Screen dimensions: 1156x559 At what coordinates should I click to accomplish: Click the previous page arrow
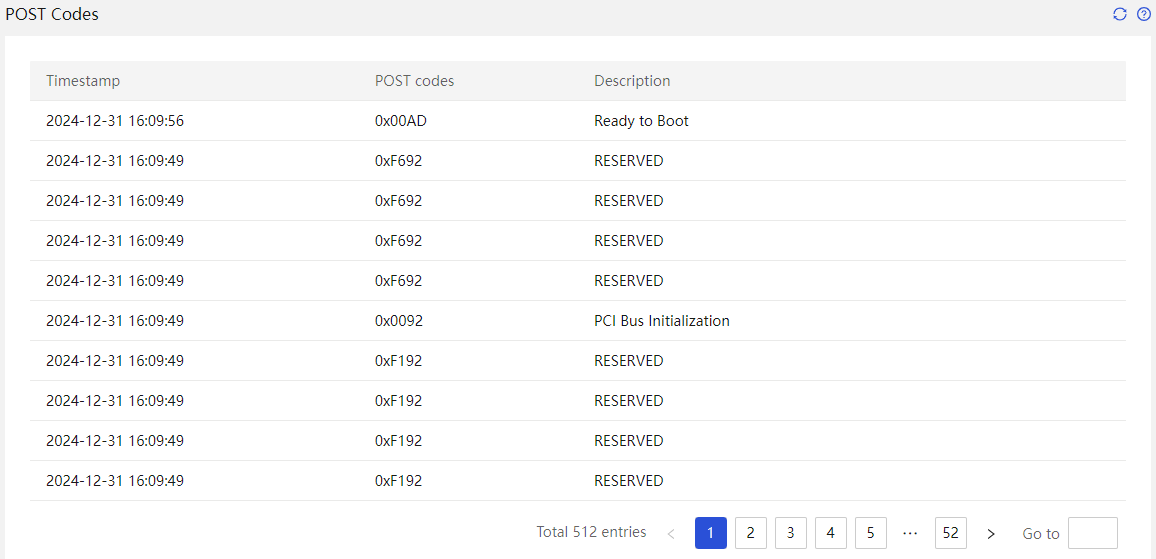click(671, 533)
